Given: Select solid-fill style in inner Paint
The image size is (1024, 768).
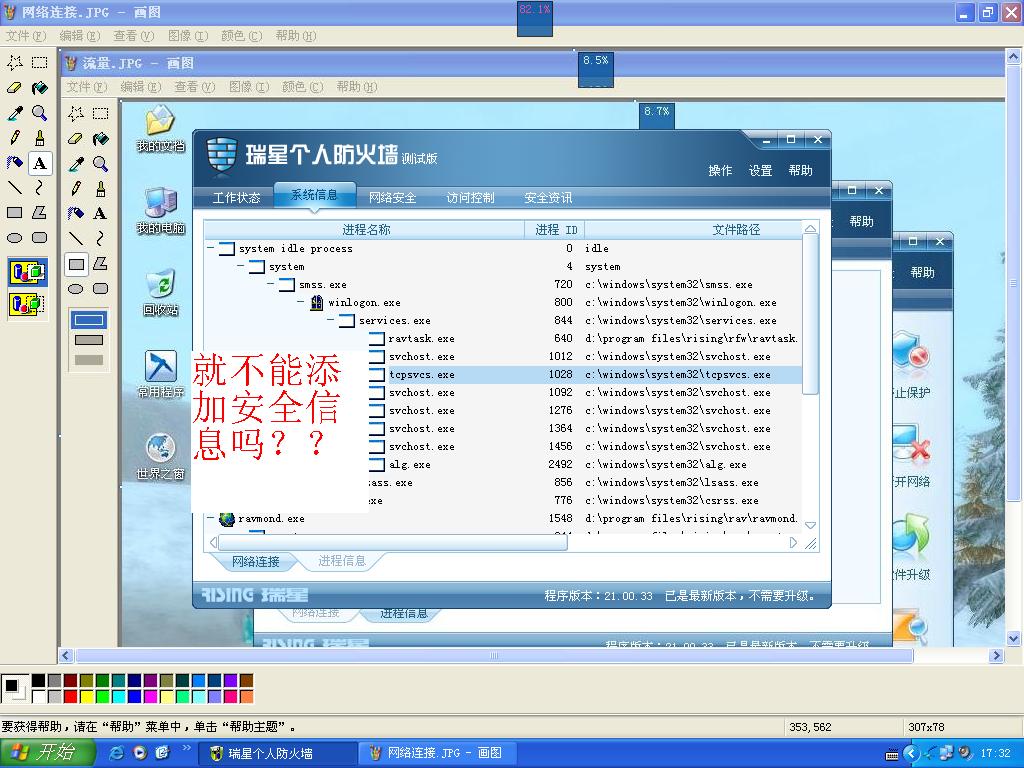Looking at the screenshot, I should click(89, 360).
